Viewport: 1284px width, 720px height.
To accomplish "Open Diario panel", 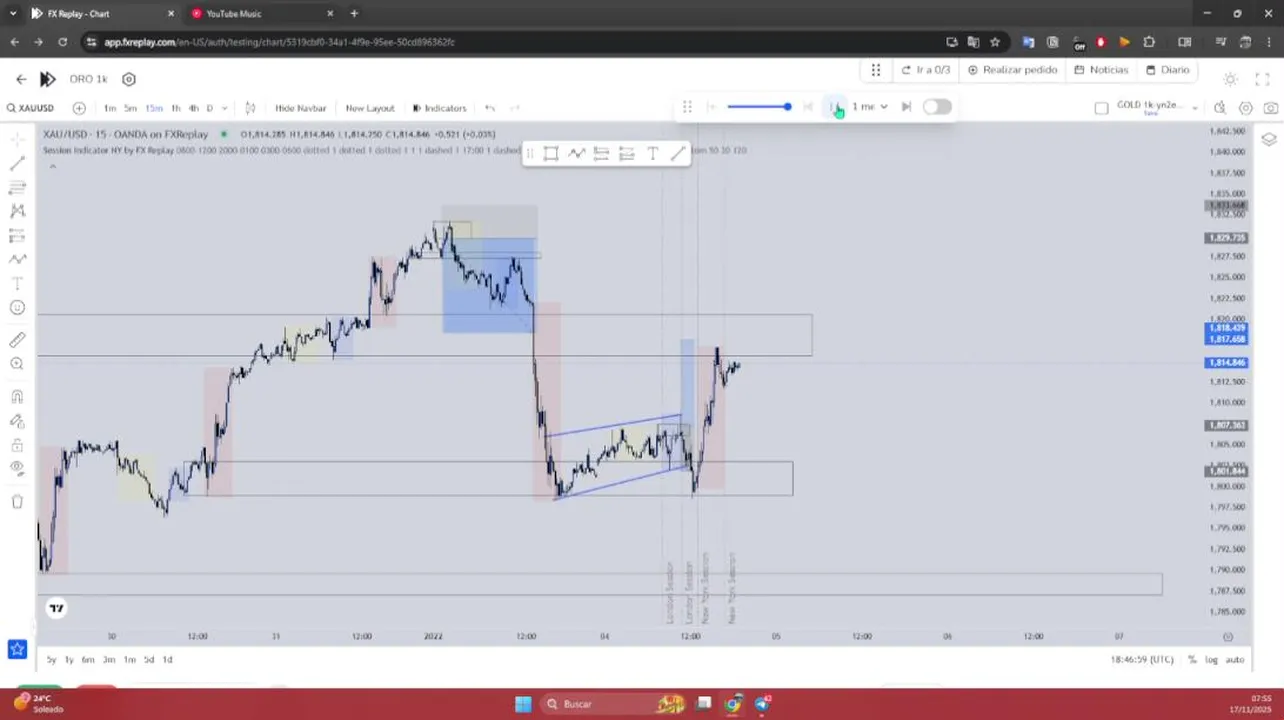I will tap(1168, 70).
